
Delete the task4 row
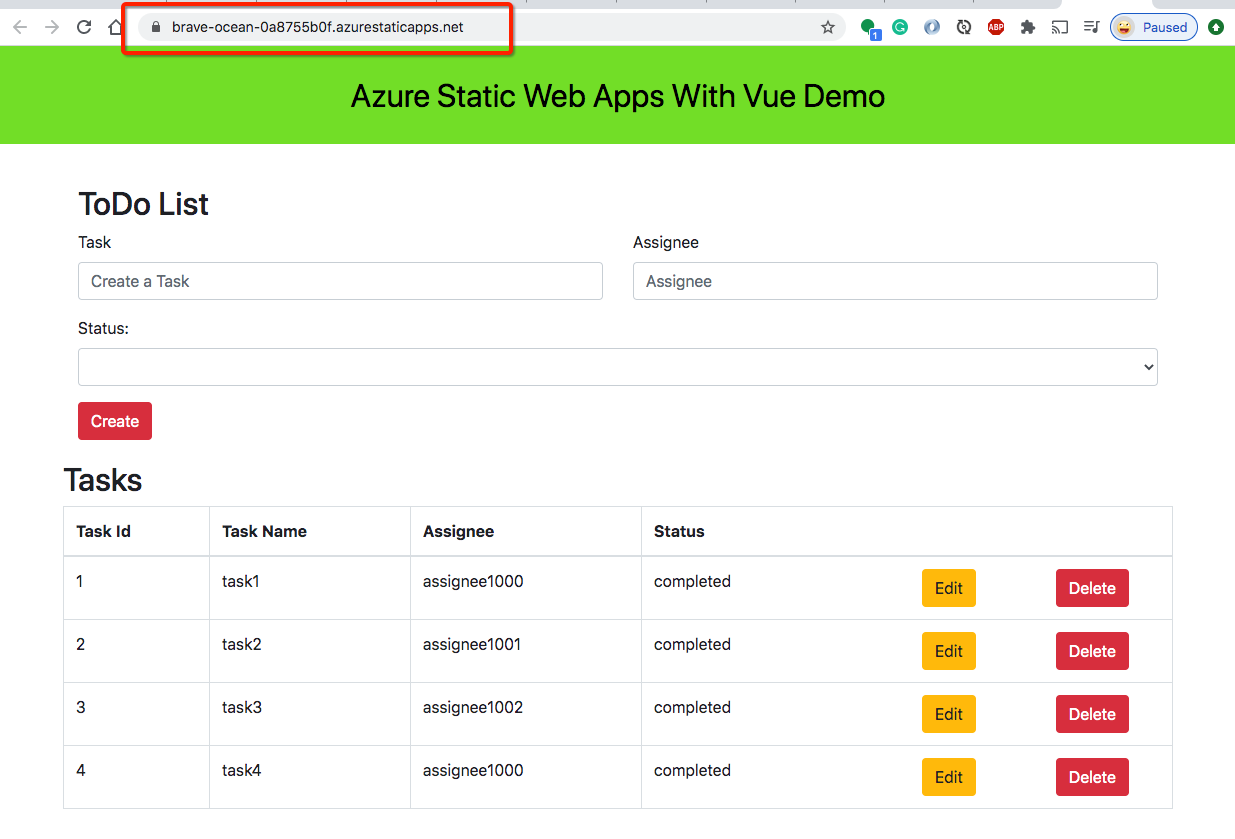click(x=1092, y=777)
